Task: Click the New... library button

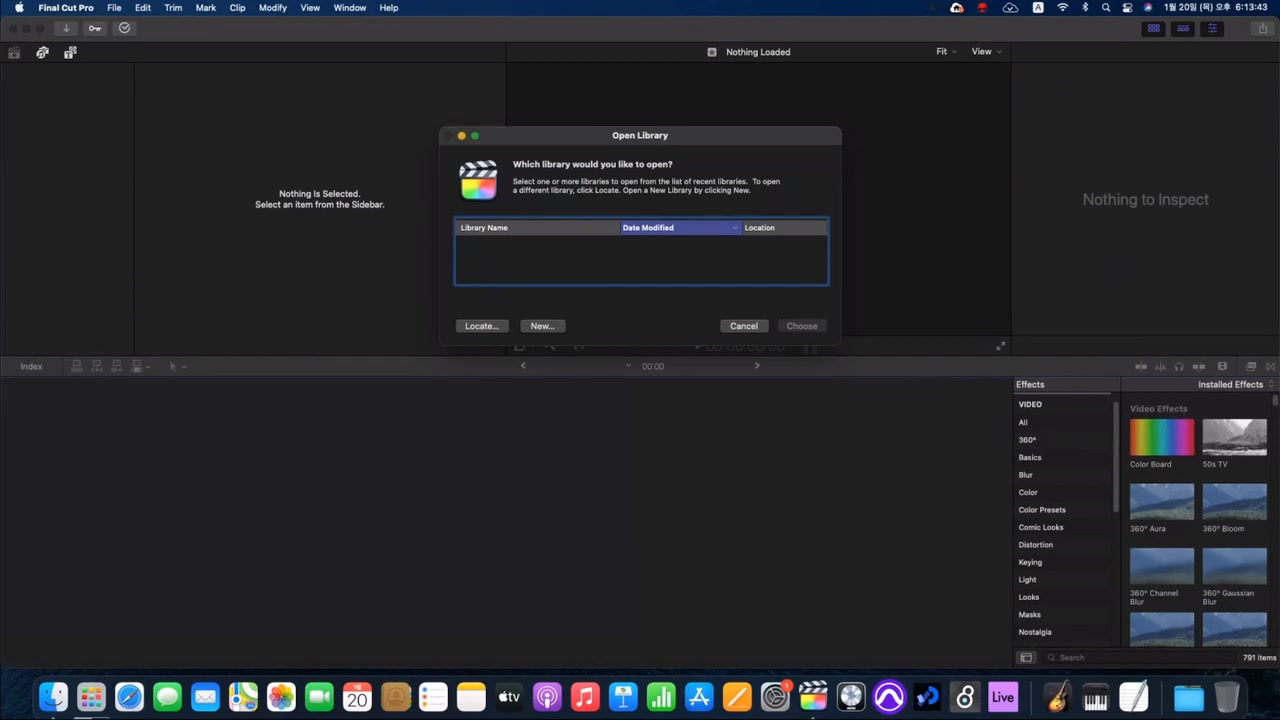Action: pyautogui.click(x=542, y=326)
